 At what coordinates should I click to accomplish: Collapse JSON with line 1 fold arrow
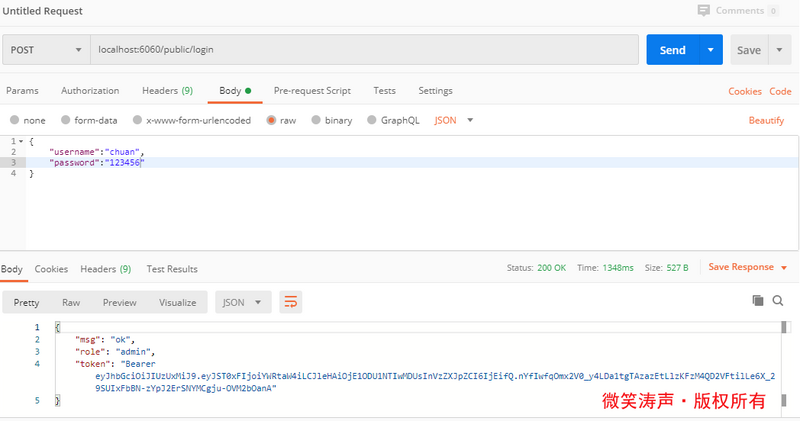[21, 141]
